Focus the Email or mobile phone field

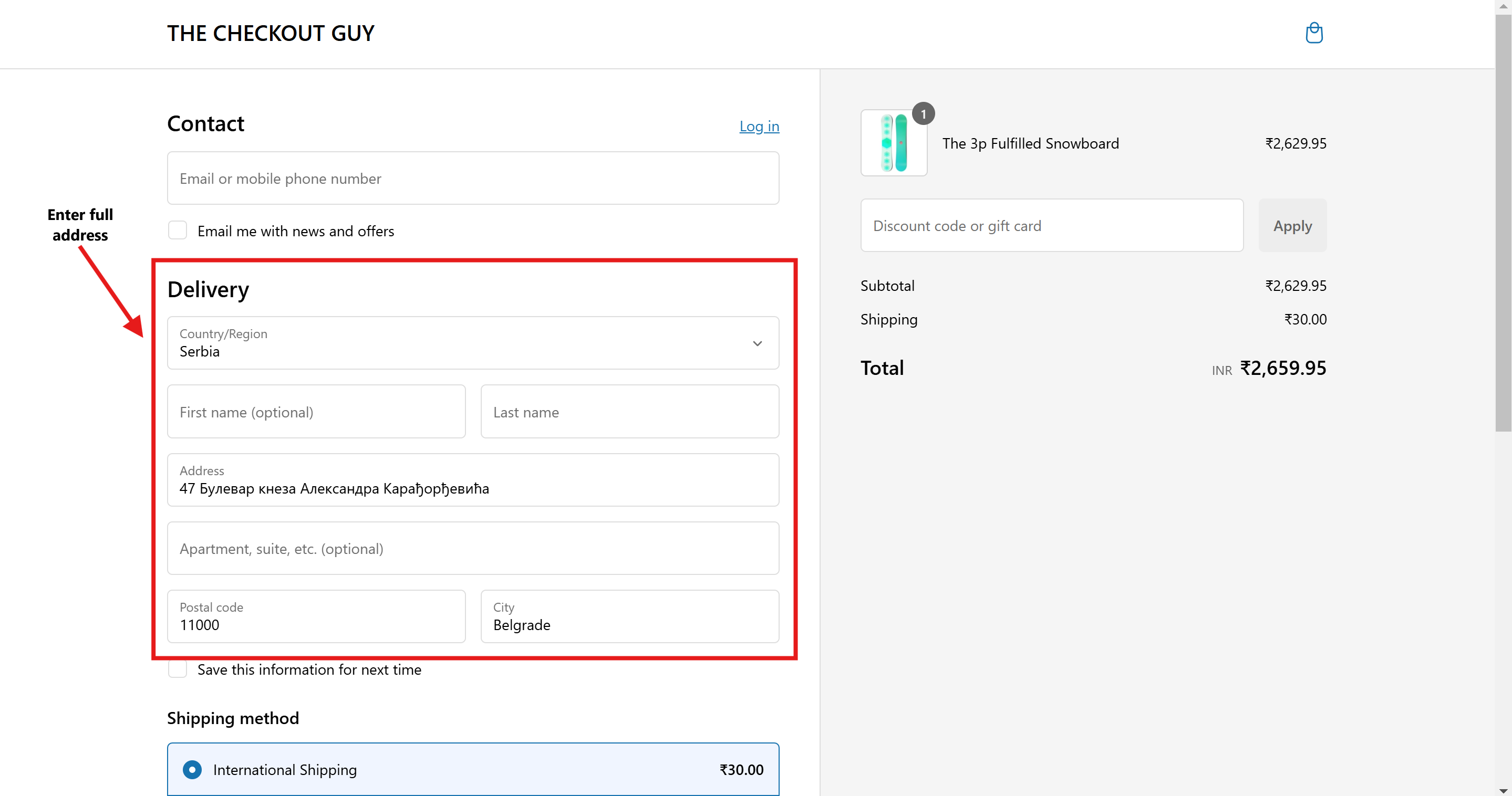[472, 179]
